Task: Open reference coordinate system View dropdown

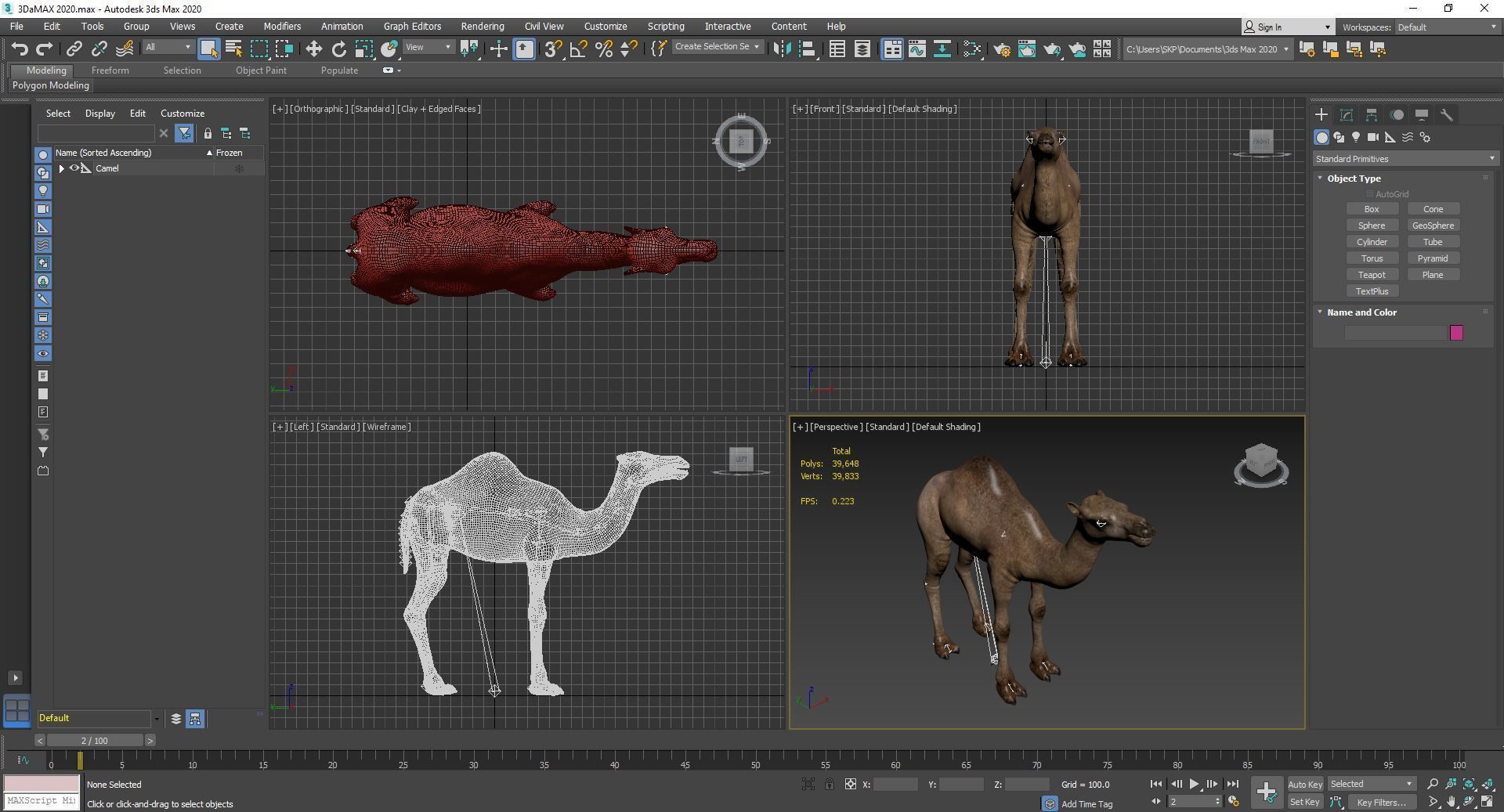Action: (428, 47)
